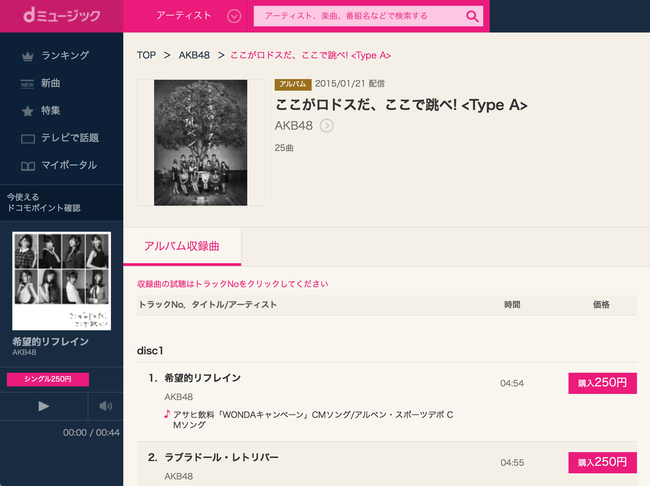Select the アルバム収録曲 tab
This screenshot has width=650, height=486.
(x=182, y=246)
